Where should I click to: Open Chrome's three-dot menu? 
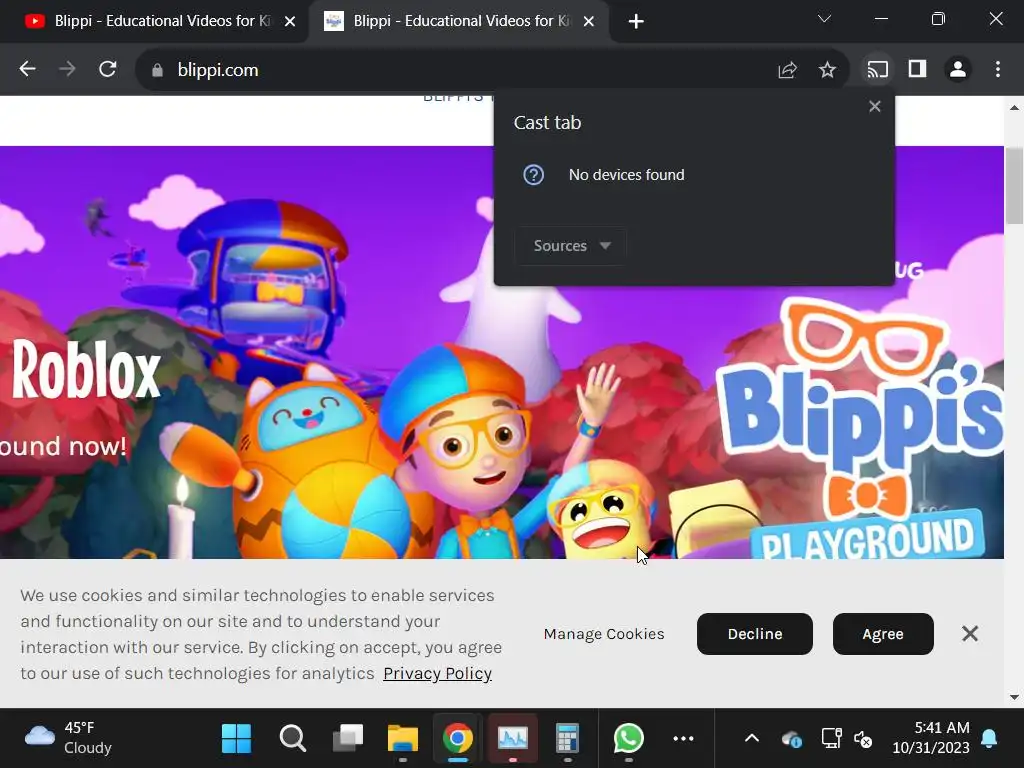[998, 69]
